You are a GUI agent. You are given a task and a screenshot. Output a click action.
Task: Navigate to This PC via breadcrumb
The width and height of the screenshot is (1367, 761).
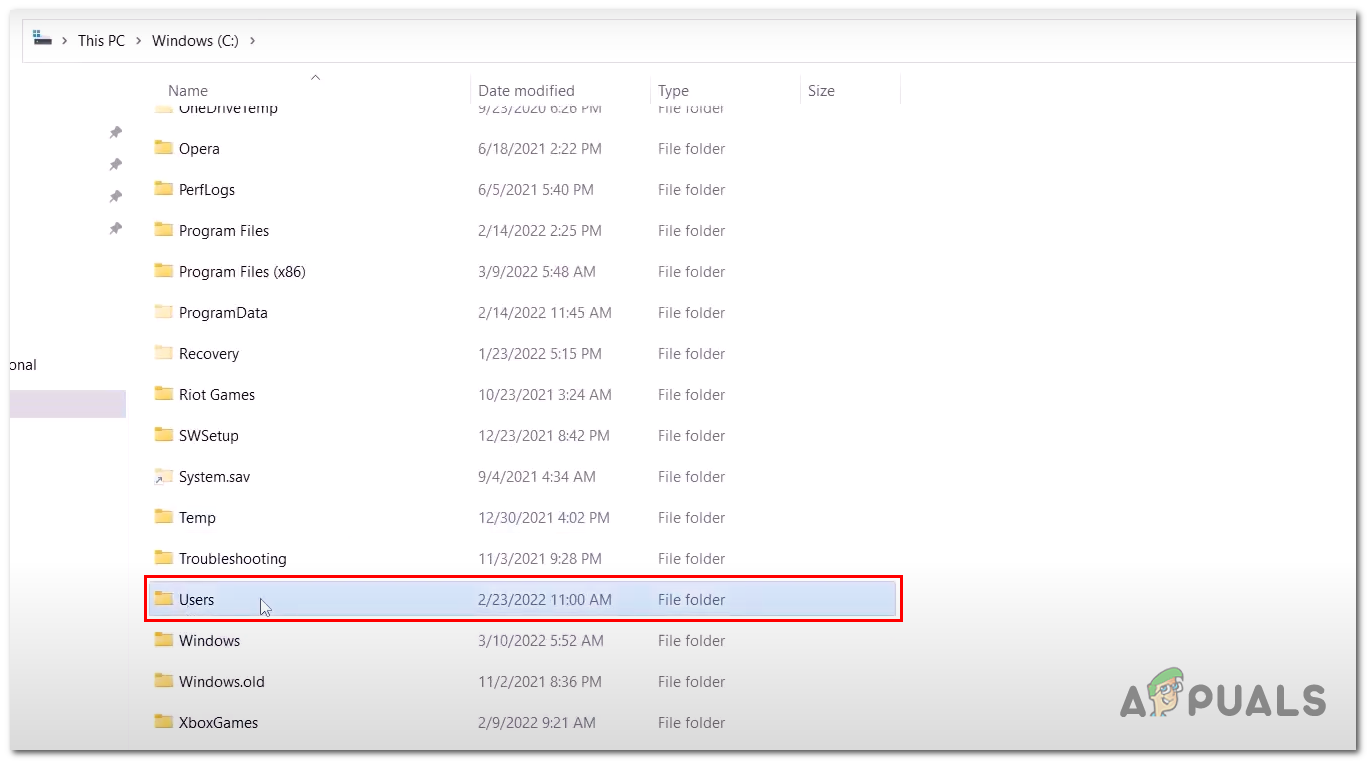pyautogui.click(x=101, y=40)
